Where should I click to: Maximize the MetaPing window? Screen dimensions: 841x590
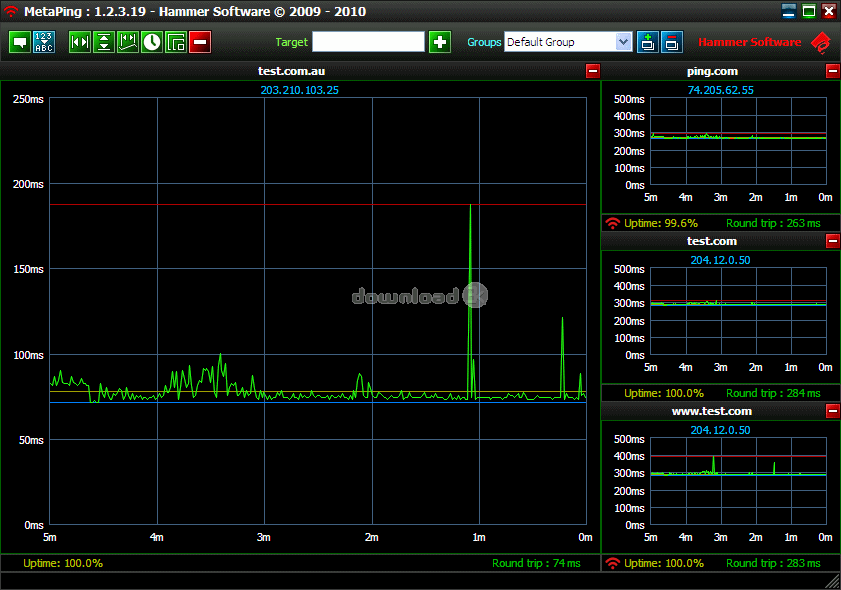pyautogui.click(x=809, y=11)
